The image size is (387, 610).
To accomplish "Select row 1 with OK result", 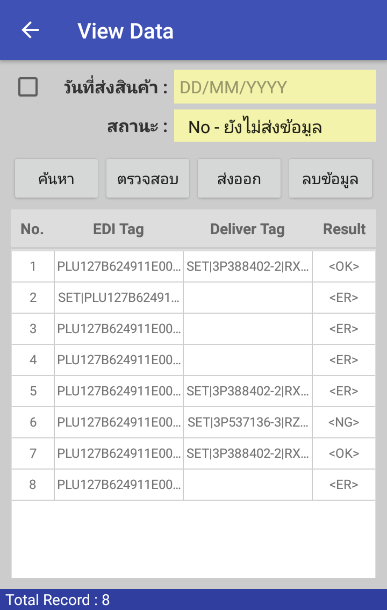I will [x=193, y=266].
